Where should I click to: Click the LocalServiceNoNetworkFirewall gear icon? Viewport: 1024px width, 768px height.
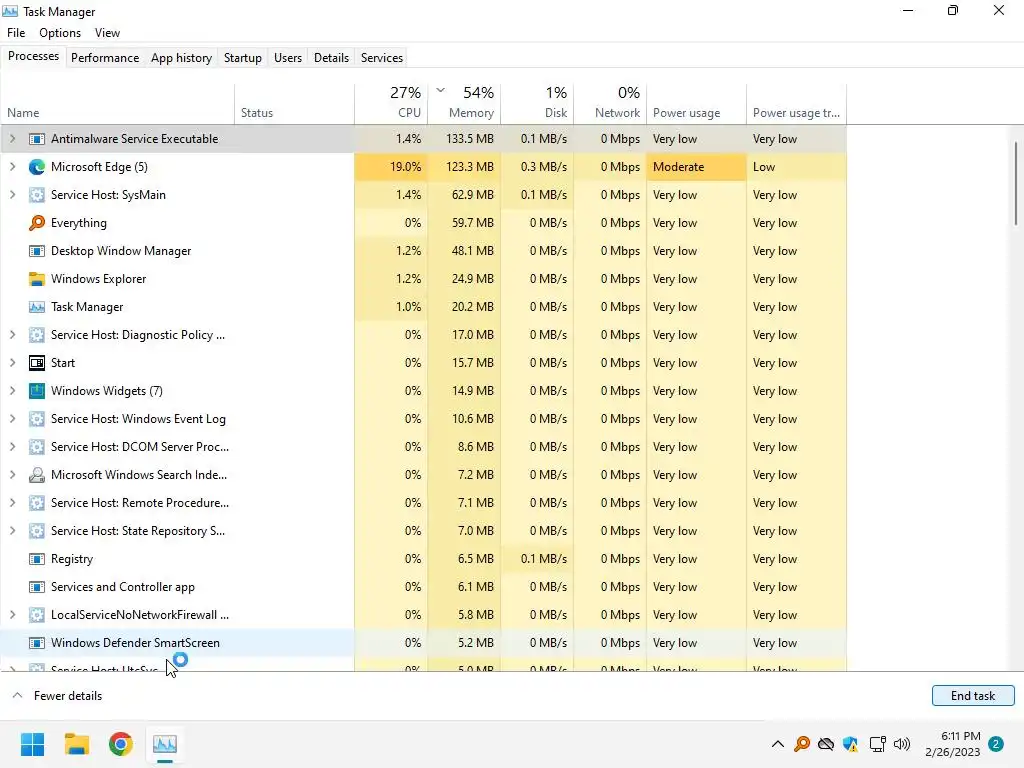pyautogui.click(x=37, y=615)
